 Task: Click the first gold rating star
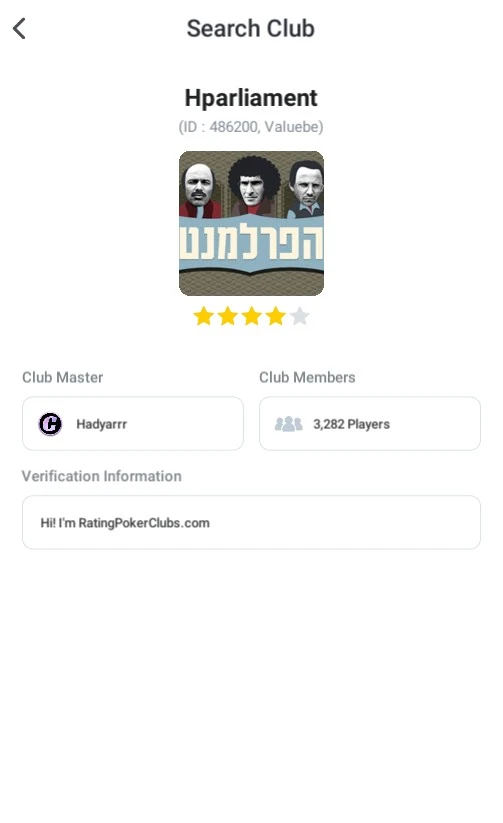pyautogui.click(x=203, y=316)
